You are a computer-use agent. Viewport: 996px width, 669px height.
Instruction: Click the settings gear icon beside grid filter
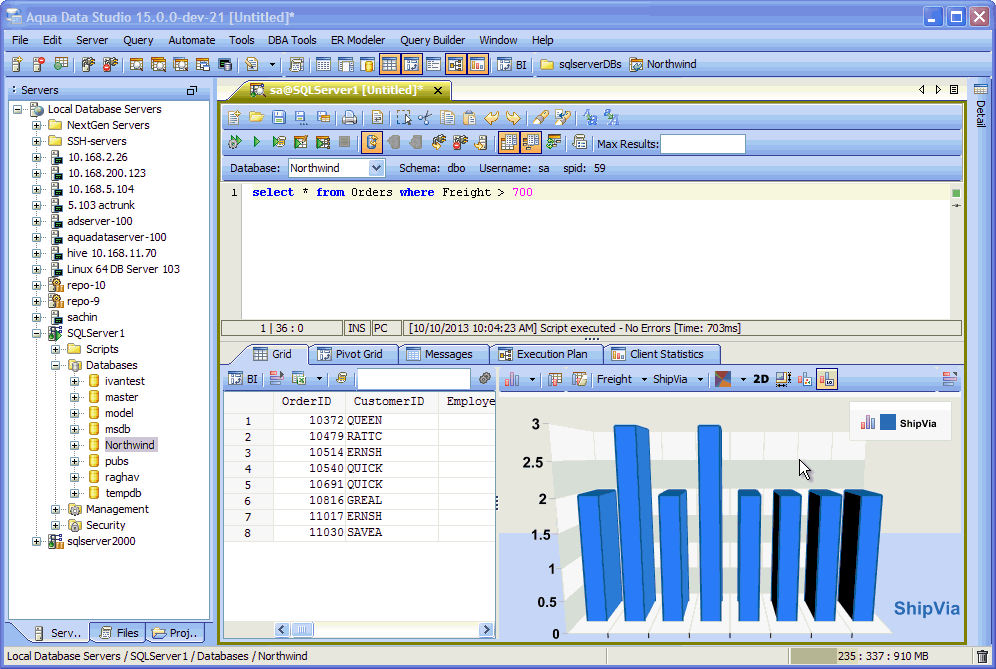[485, 379]
